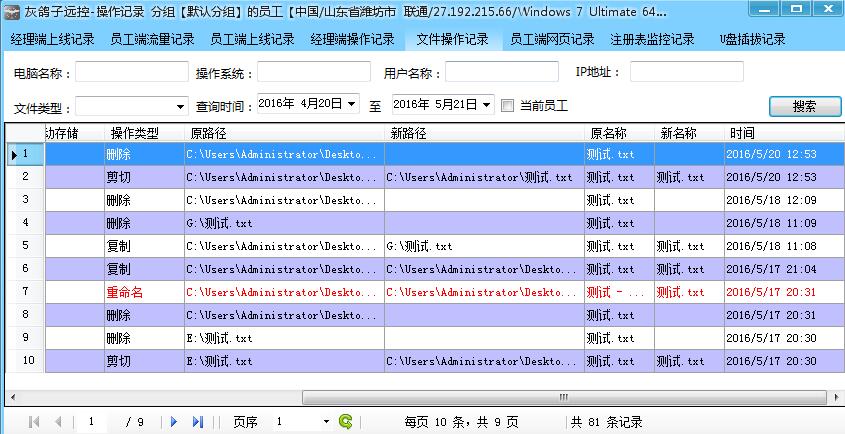Enable the 当前员工 checkbox
Image resolution: width=845 pixels, height=434 pixels.
(508, 106)
